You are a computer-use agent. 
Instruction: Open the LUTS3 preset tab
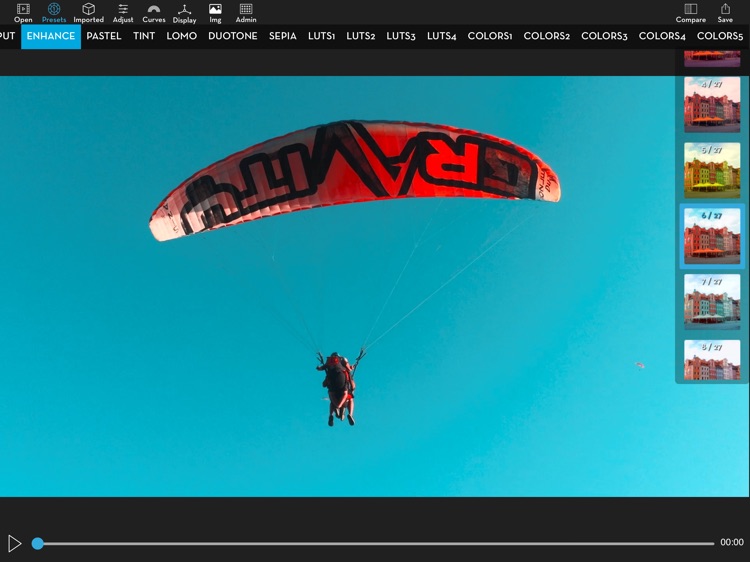(x=401, y=36)
